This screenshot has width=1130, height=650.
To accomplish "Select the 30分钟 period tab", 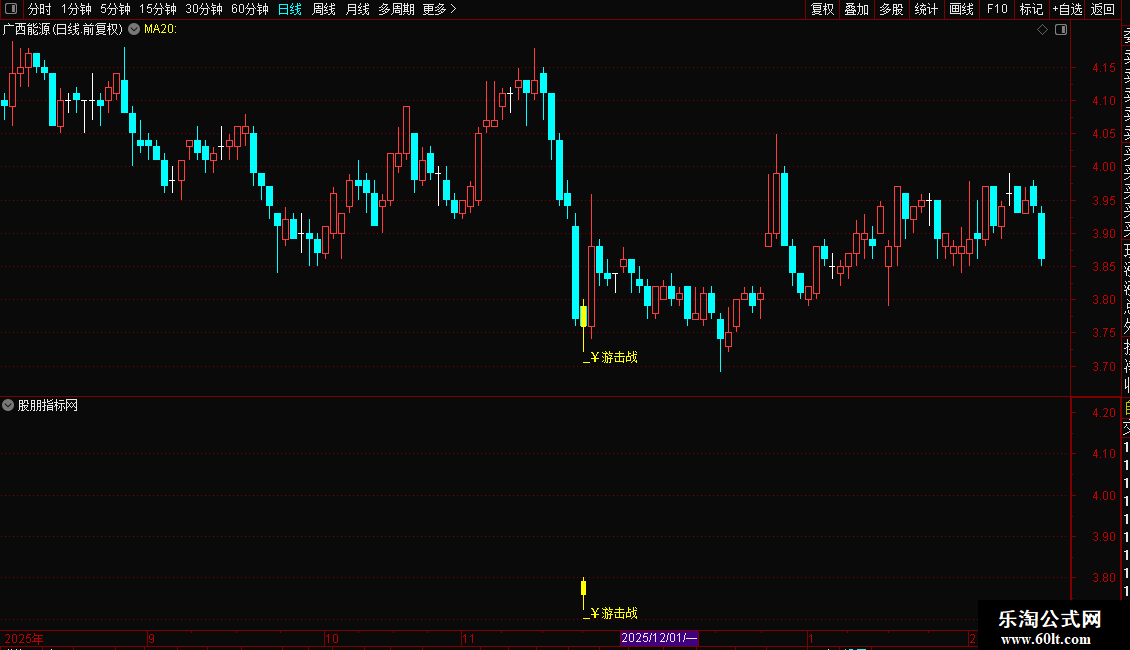I will 203,9.
